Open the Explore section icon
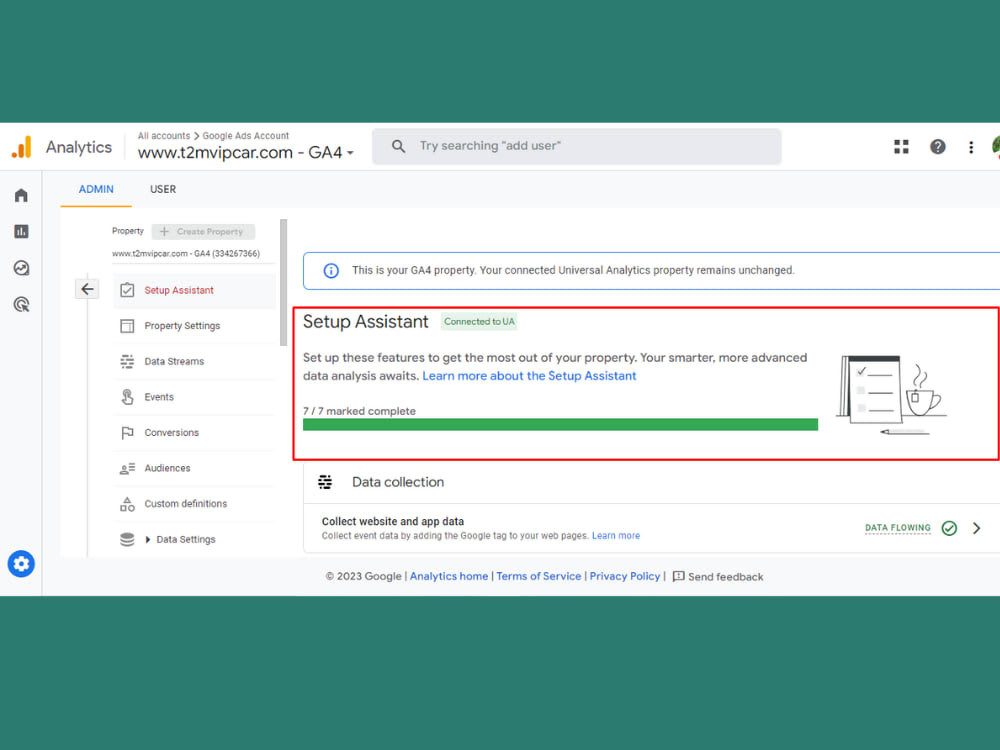Image resolution: width=1000 pixels, height=750 pixels. coord(21,267)
